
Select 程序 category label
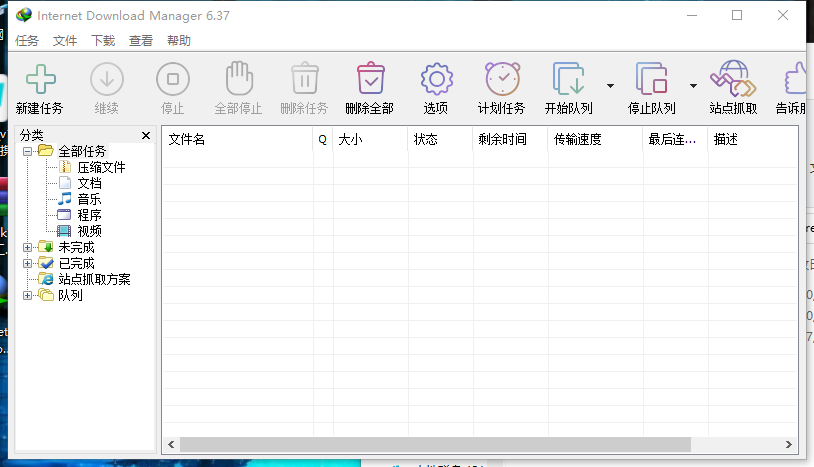pyautogui.click(x=89, y=215)
